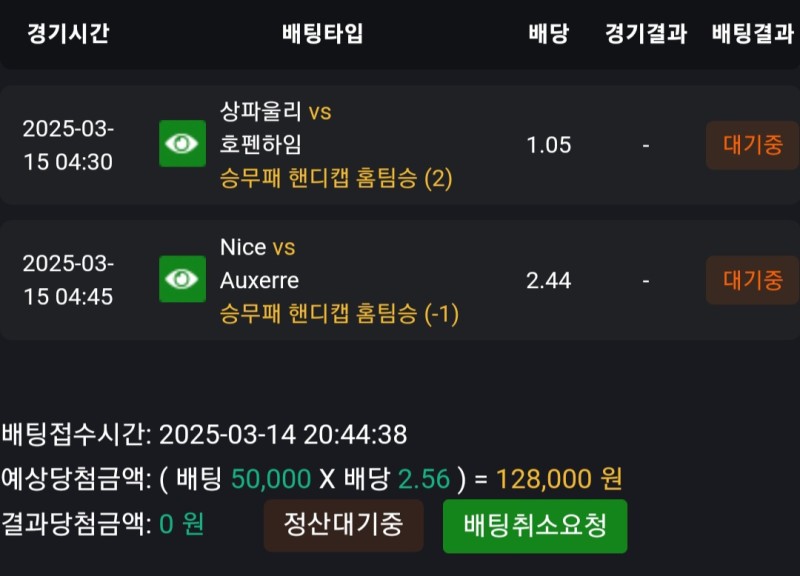
Task: Click the green eye icon for 상파울리 match
Action: coord(182,144)
